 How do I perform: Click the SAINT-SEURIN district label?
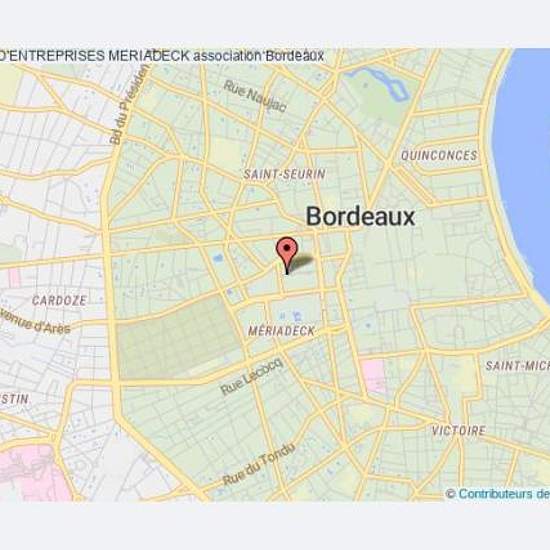(x=284, y=174)
